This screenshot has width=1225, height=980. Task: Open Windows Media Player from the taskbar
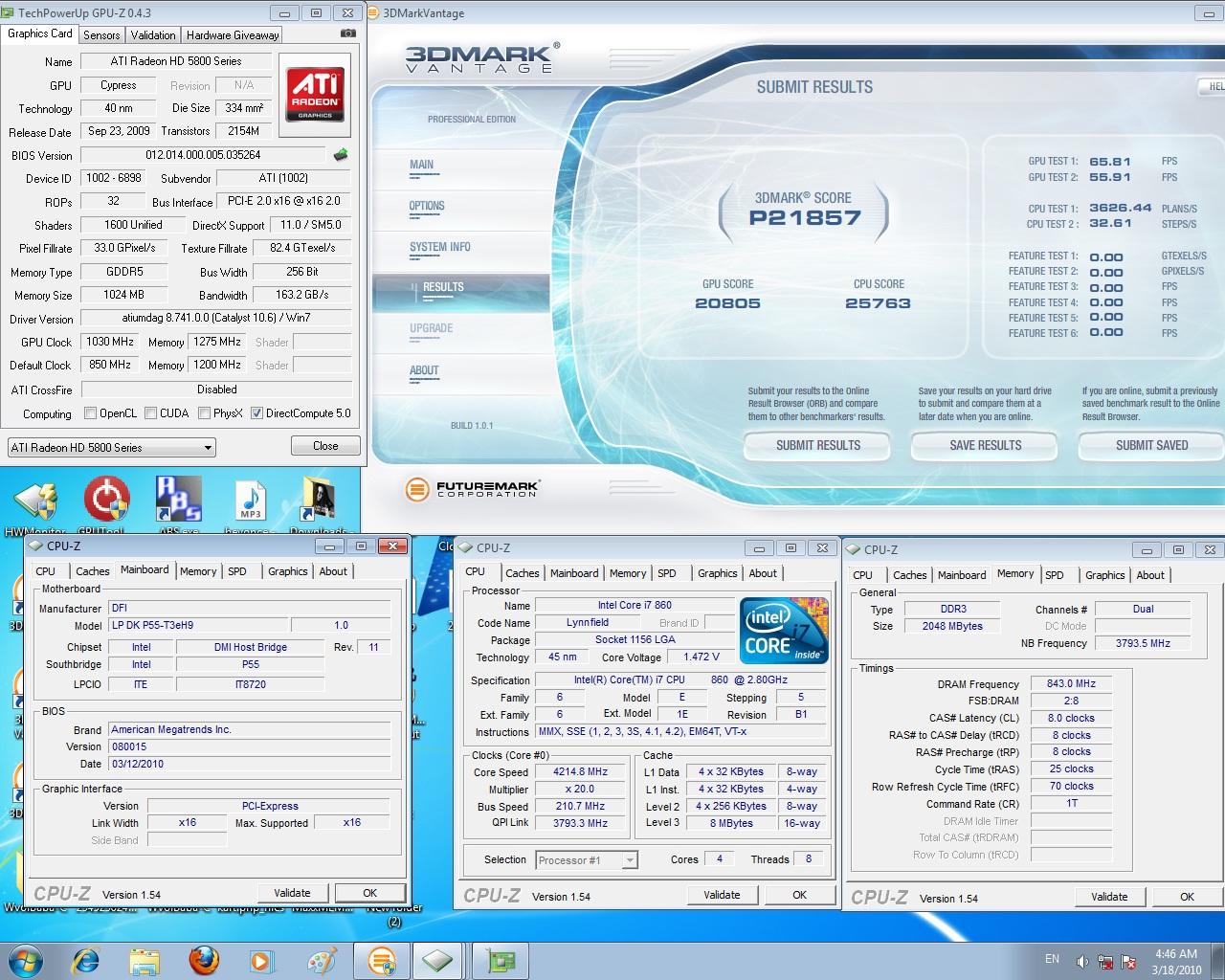coord(260,960)
